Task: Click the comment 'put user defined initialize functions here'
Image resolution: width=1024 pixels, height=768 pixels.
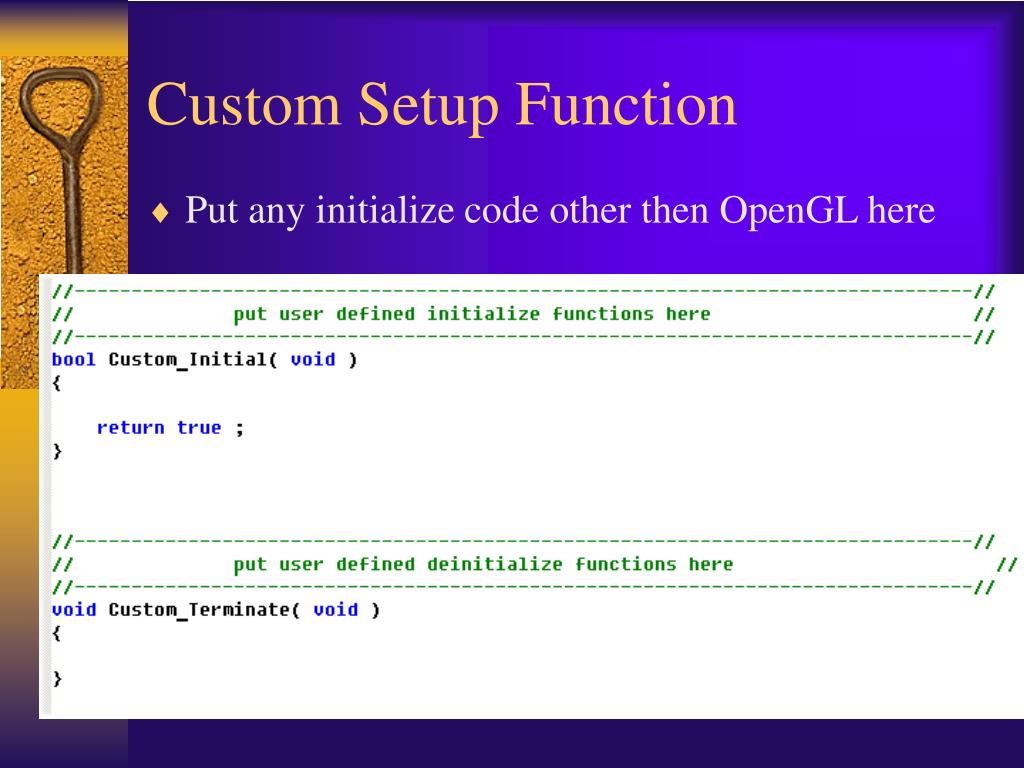Action: point(472,315)
